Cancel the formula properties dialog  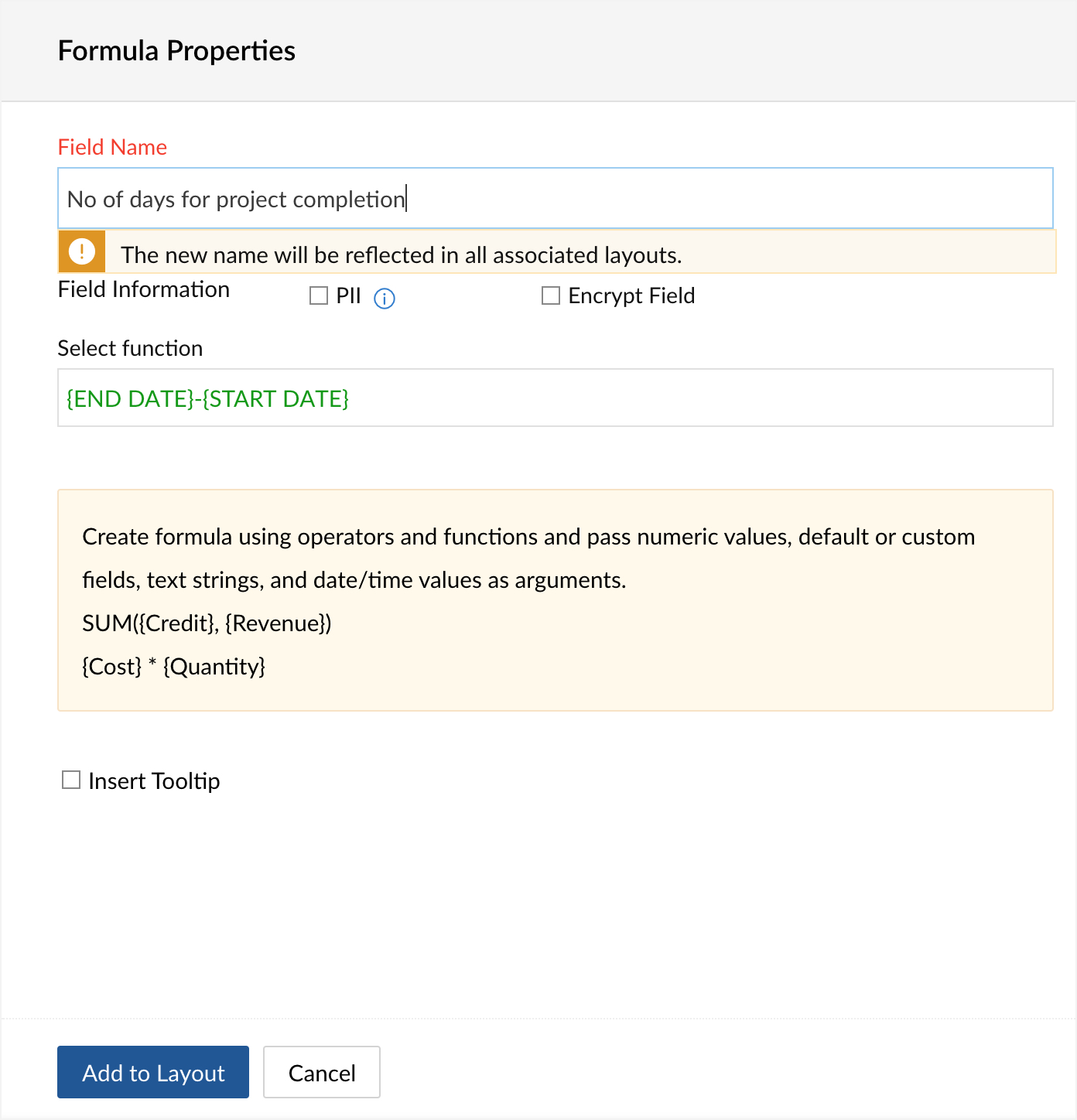point(321,1072)
